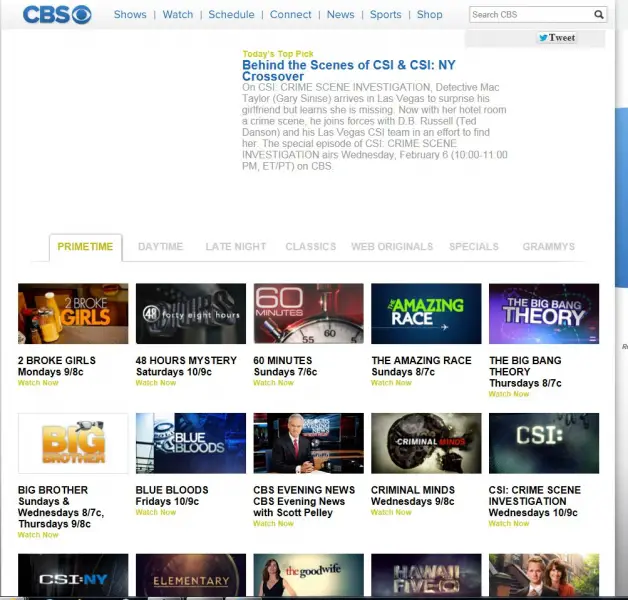Click Watch Now under The Amazing Race
Viewport: 628px width, 600px height.
pos(391,383)
